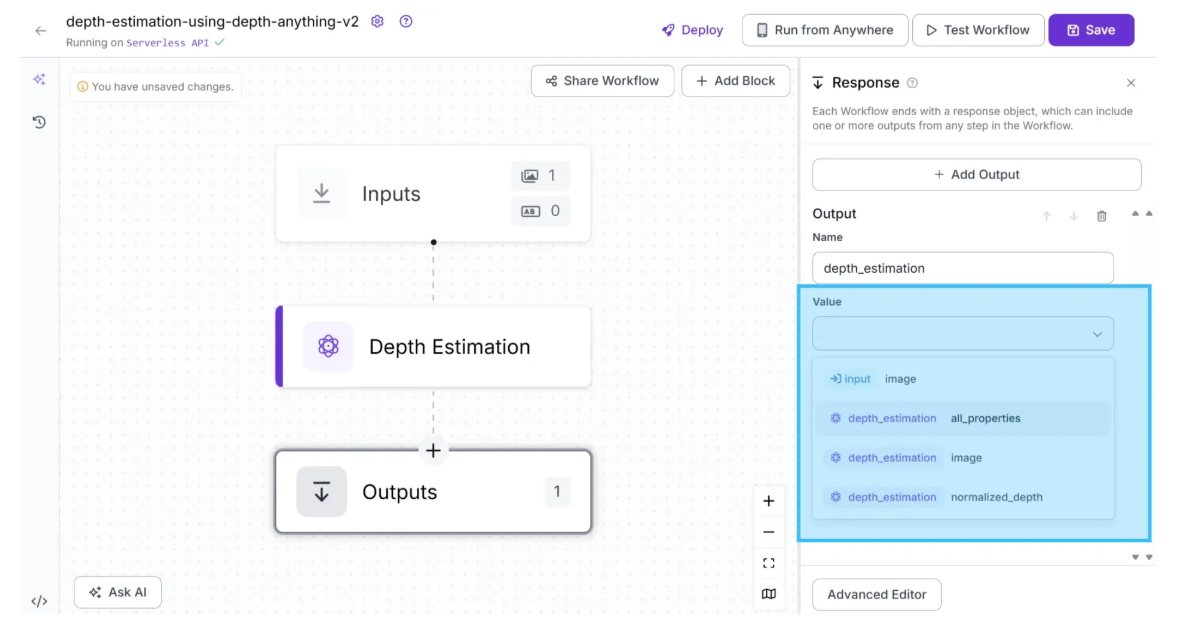Click the back arrow icon
The height and width of the screenshot is (630, 1182).
click(41, 31)
